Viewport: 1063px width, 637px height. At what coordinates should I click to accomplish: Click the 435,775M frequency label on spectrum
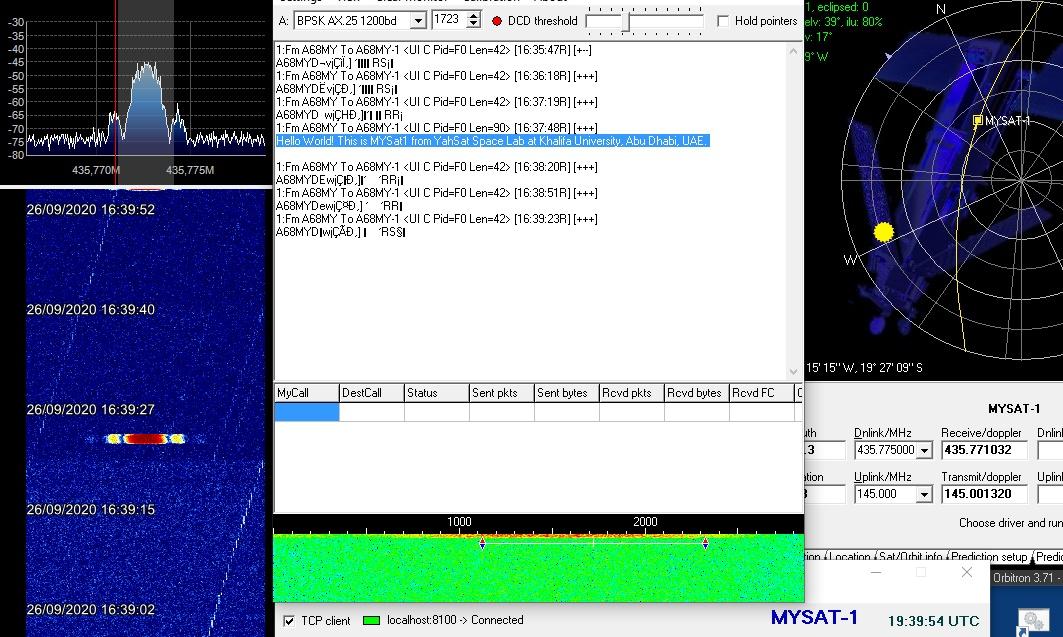190,170
